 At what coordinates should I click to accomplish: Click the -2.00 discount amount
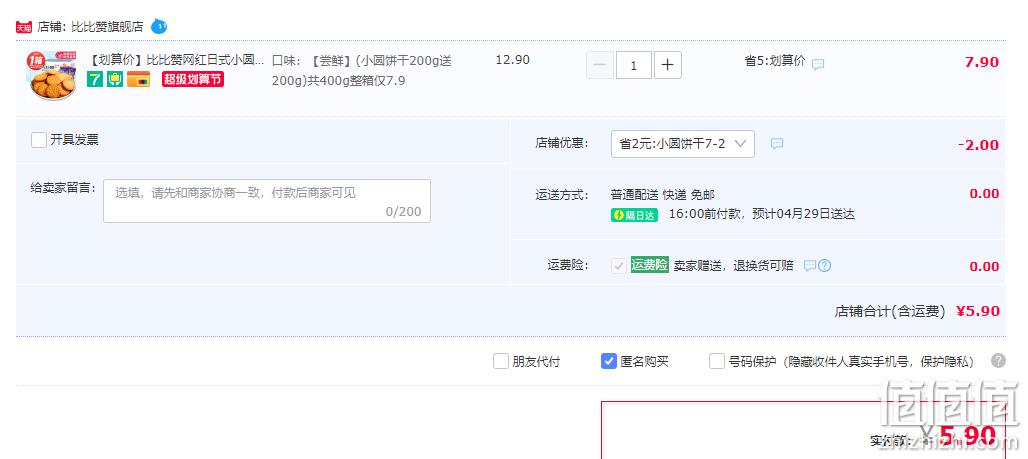coord(978,145)
